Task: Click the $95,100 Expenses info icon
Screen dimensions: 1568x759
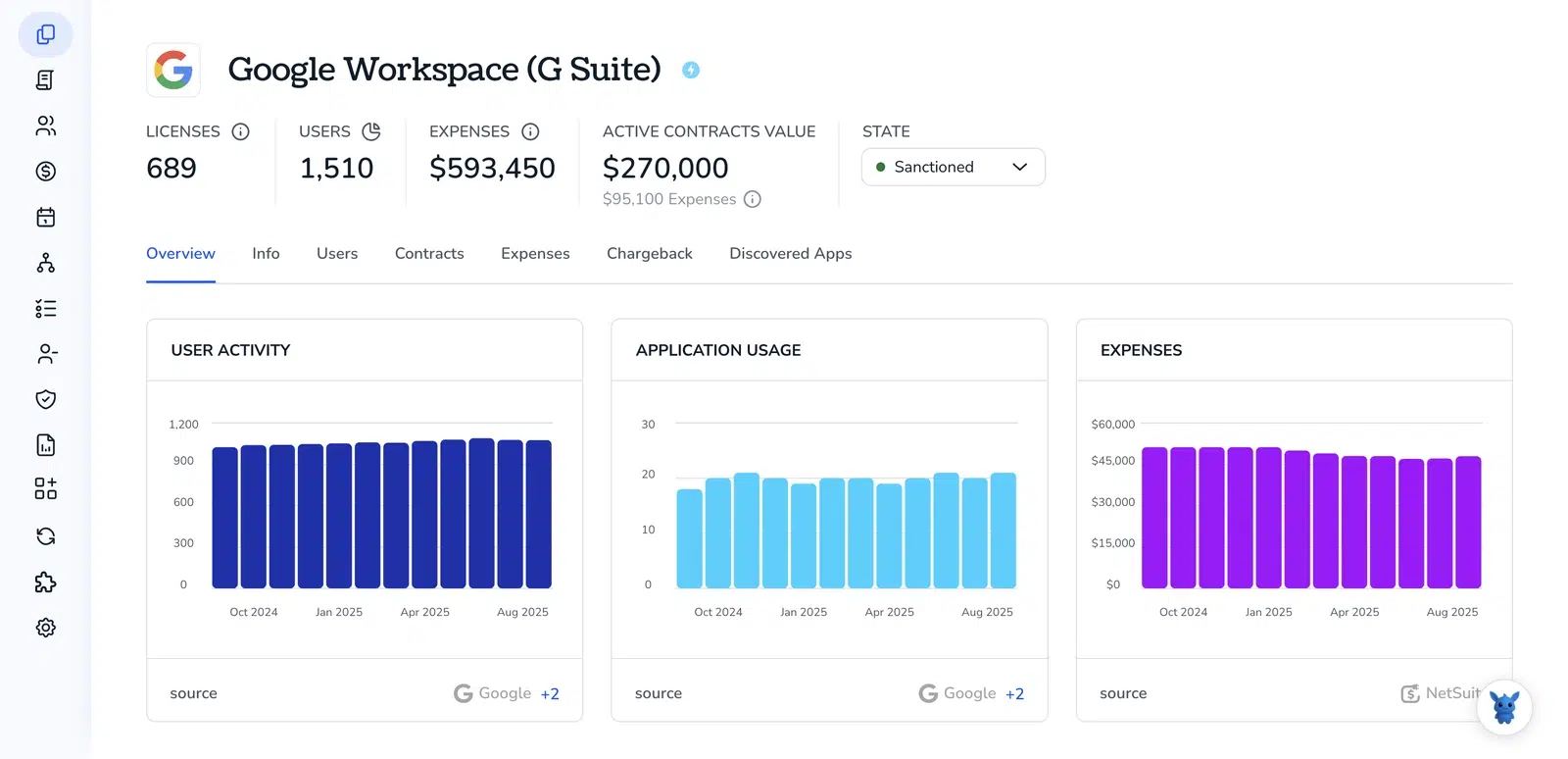Action: (753, 199)
